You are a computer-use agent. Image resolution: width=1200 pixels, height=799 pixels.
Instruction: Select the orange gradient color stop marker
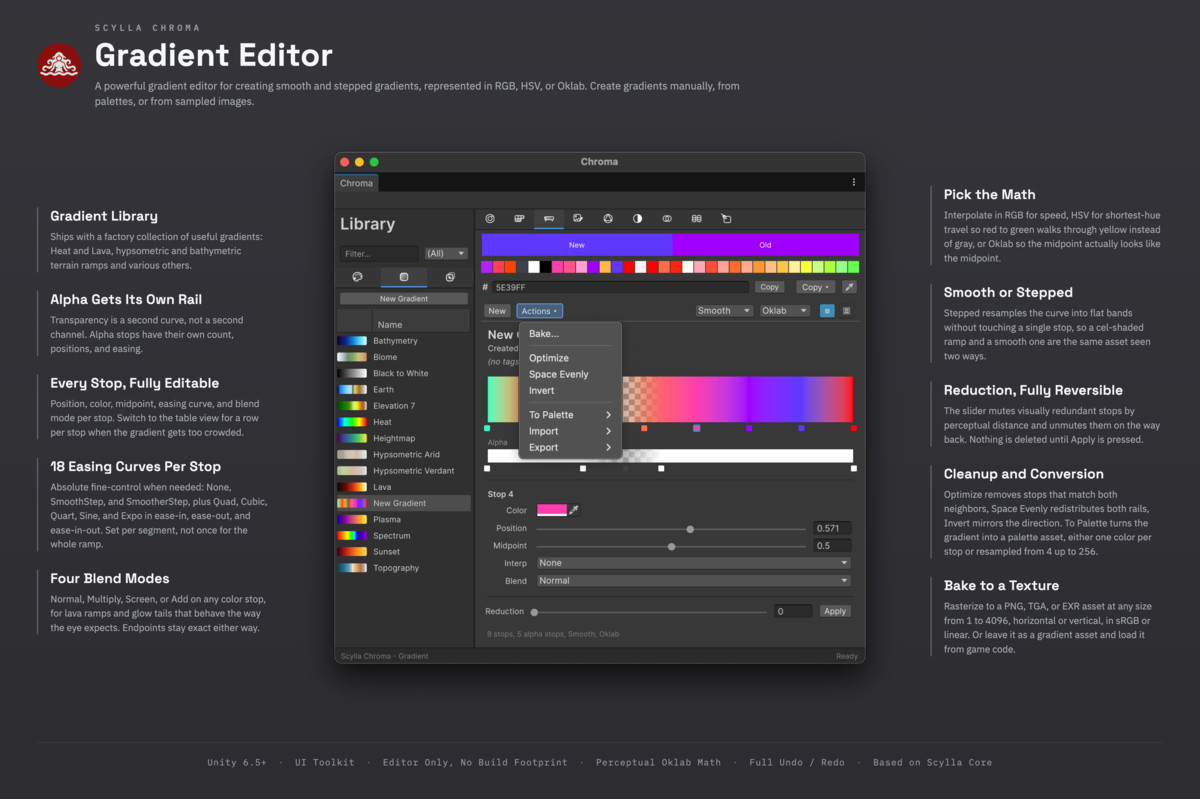click(644, 428)
